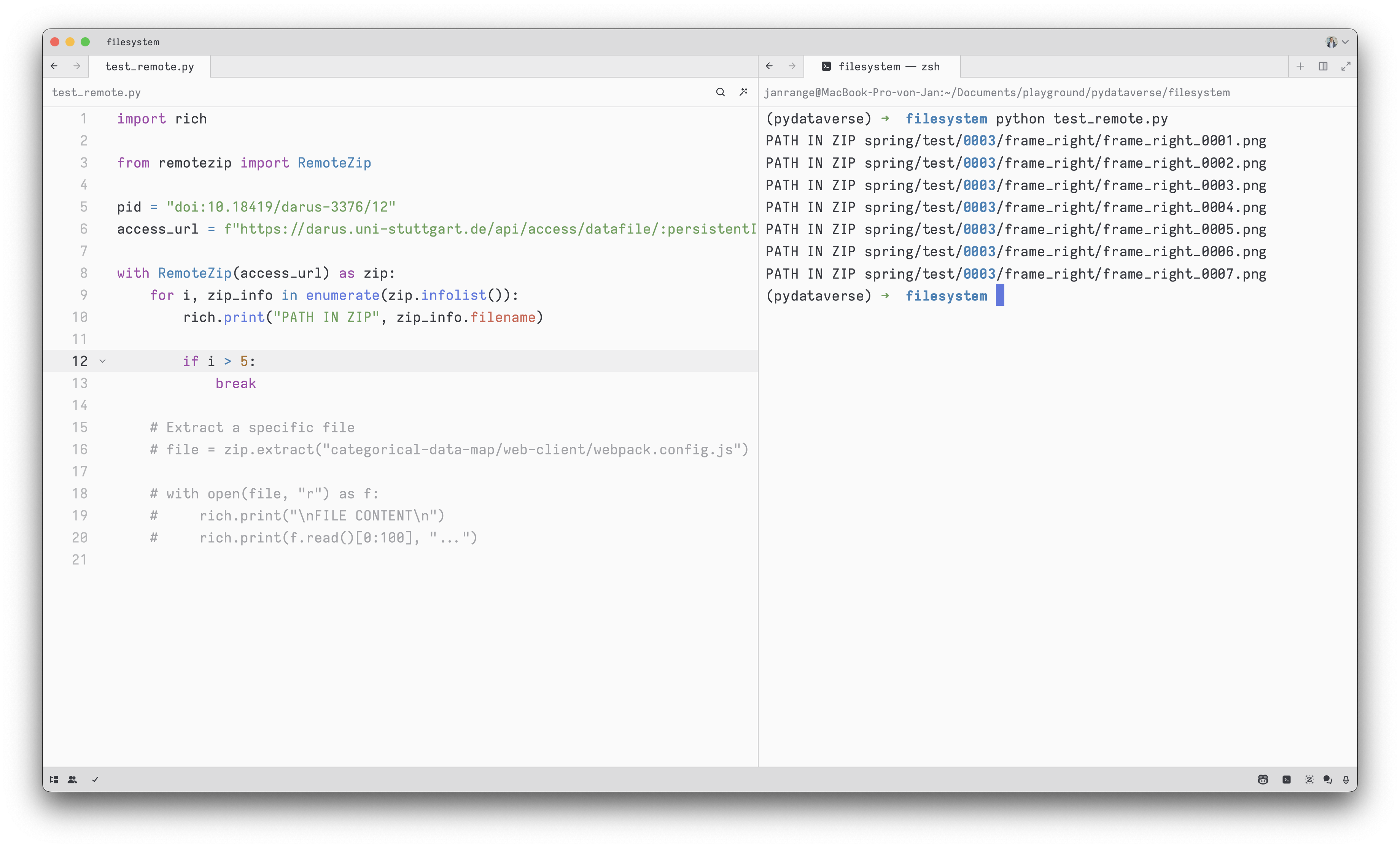Toggle the terminal panel from status bar
This screenshot has width=1400, height=848.
tap(1286, 779)
